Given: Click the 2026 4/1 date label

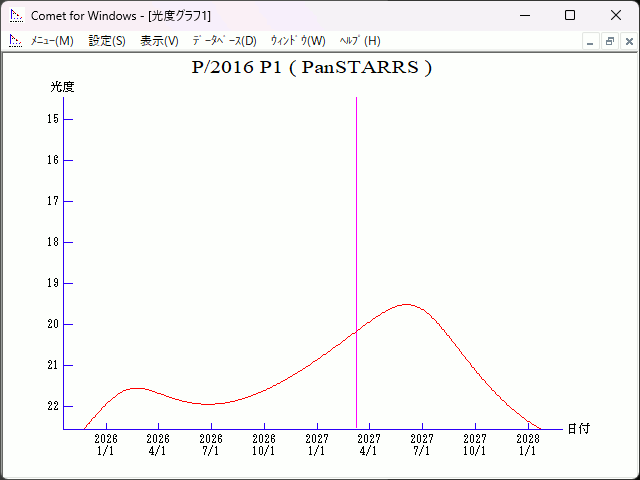Looking at the screenshot, I should 158,445.
